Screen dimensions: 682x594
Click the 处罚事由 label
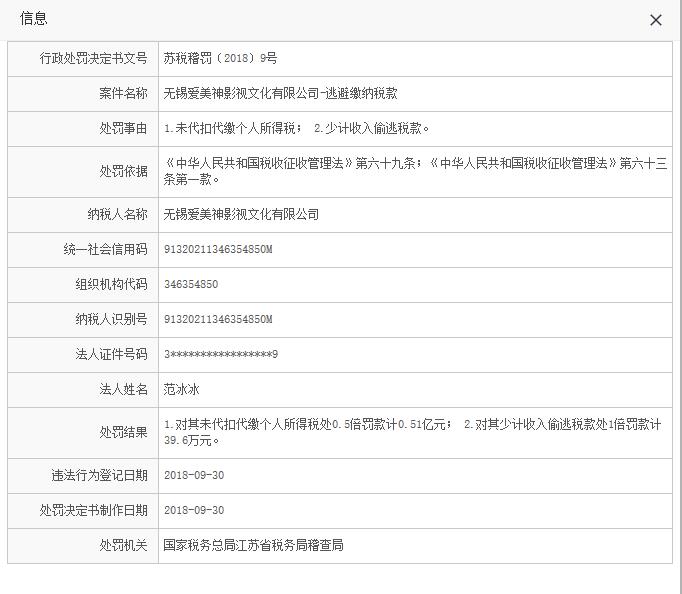click(124, 128)
